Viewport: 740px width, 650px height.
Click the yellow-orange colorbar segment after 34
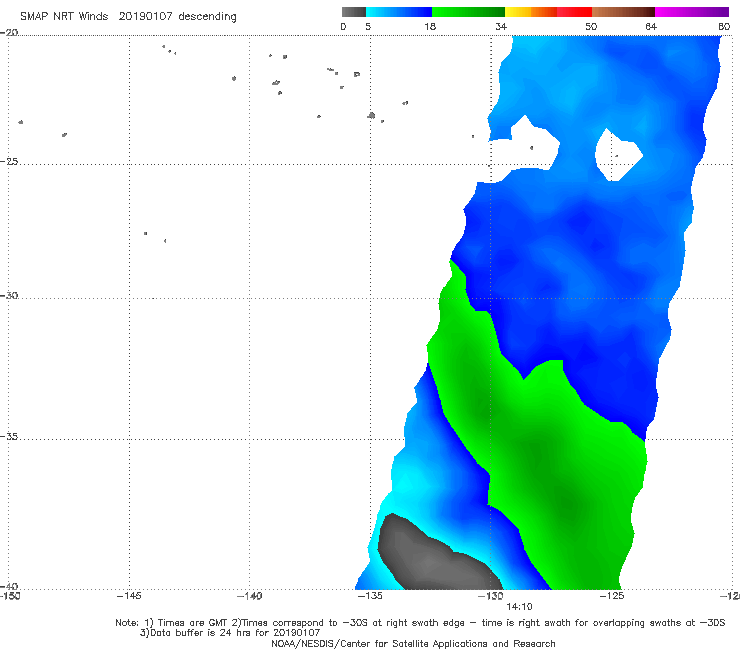point(531,12)
